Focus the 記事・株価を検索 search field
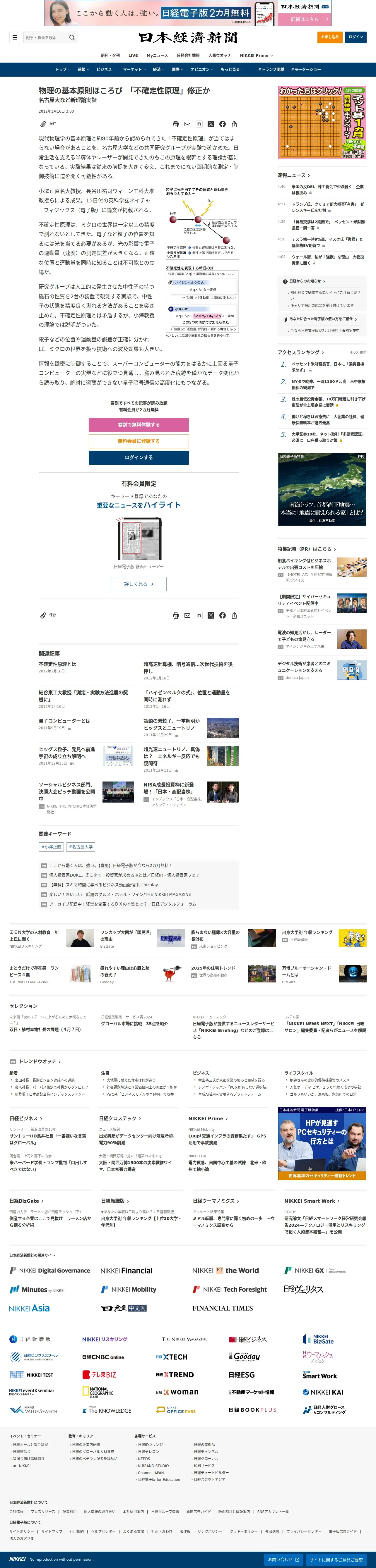 pos(46,38)
